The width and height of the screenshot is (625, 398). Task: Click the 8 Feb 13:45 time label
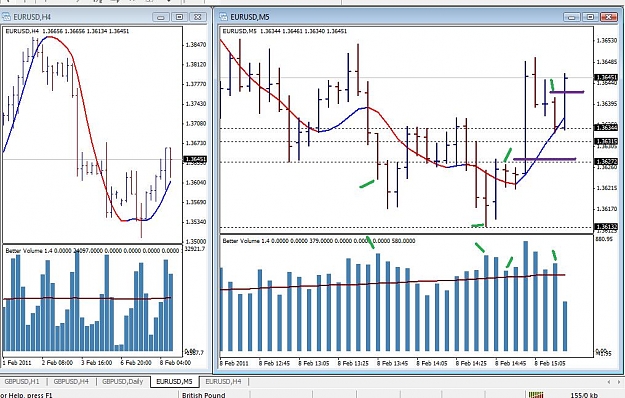pos(392,363)
